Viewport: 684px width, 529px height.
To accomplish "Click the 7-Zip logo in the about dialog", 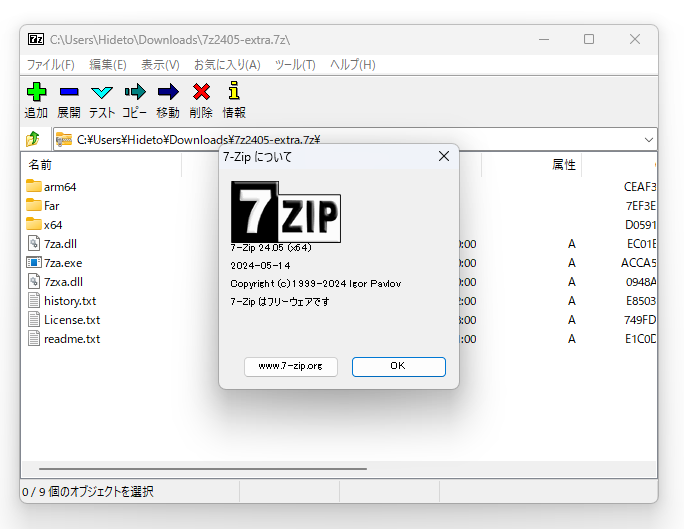I will tap(286, 212).
